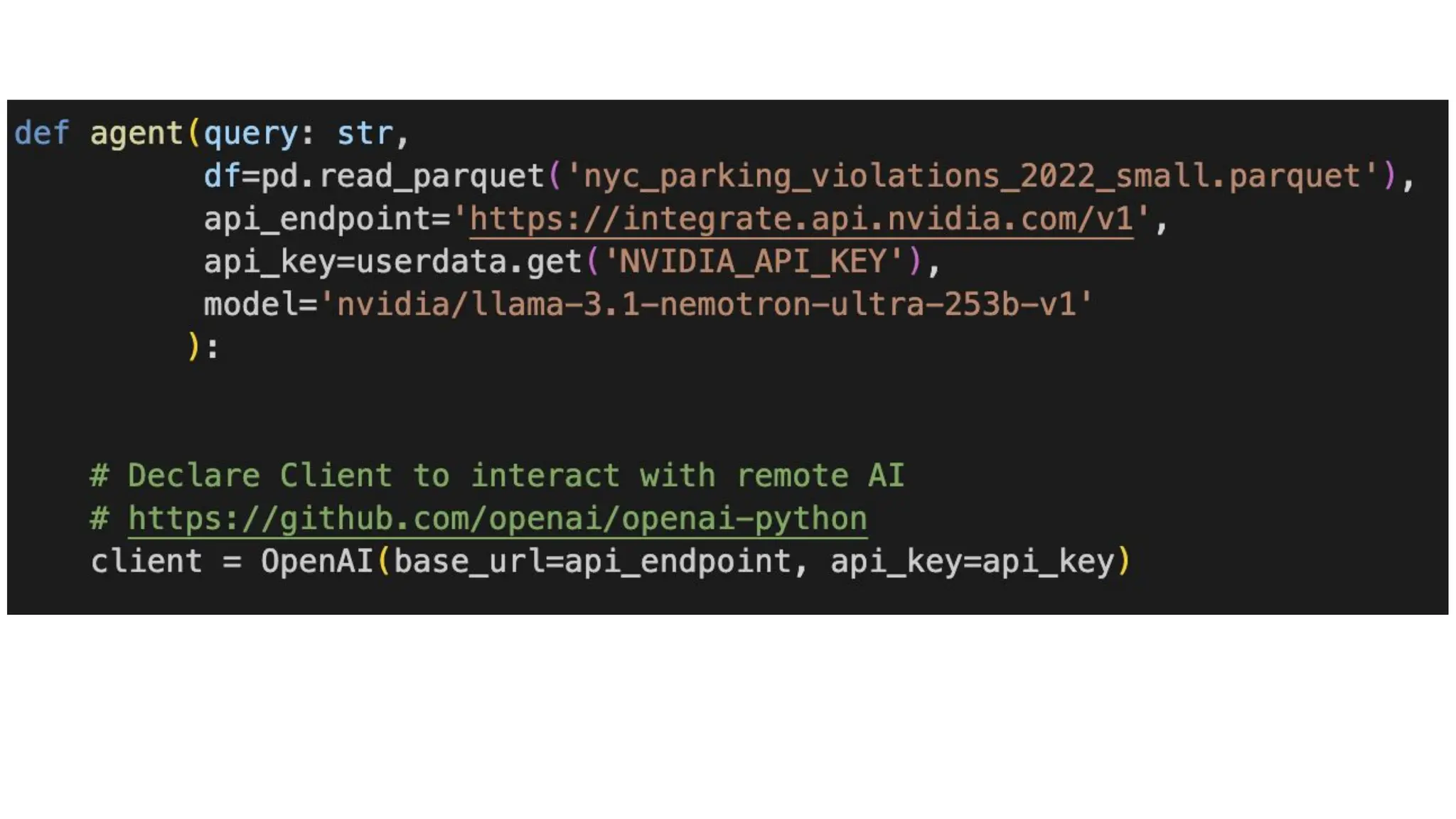Image resolution: width=1456 pixels, height=819 pixels.
Task: Click the llama-3.1-nemotron-ultra-253b-v1 model string
Action: 706,304
